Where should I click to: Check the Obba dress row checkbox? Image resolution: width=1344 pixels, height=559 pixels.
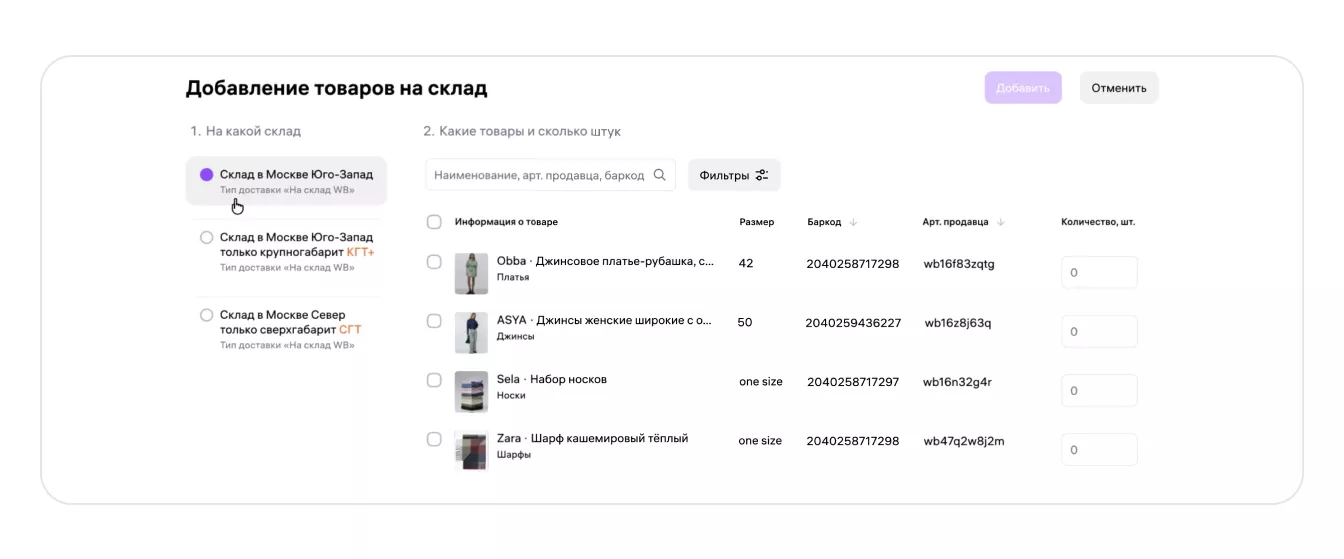pos(434,262)
